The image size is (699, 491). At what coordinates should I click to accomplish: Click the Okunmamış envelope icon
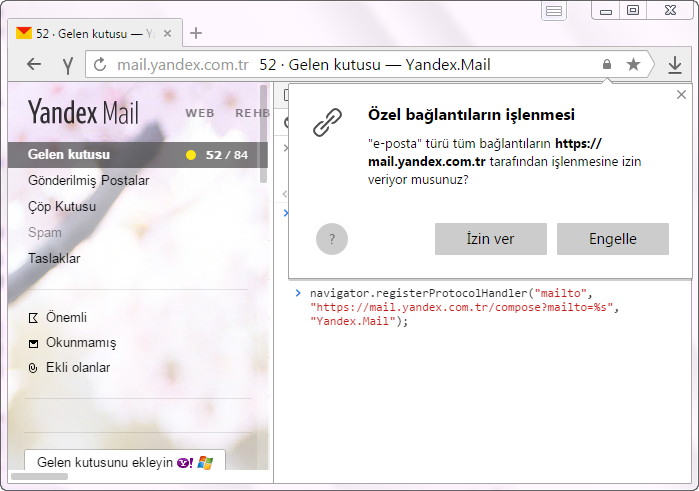(33, 343)
